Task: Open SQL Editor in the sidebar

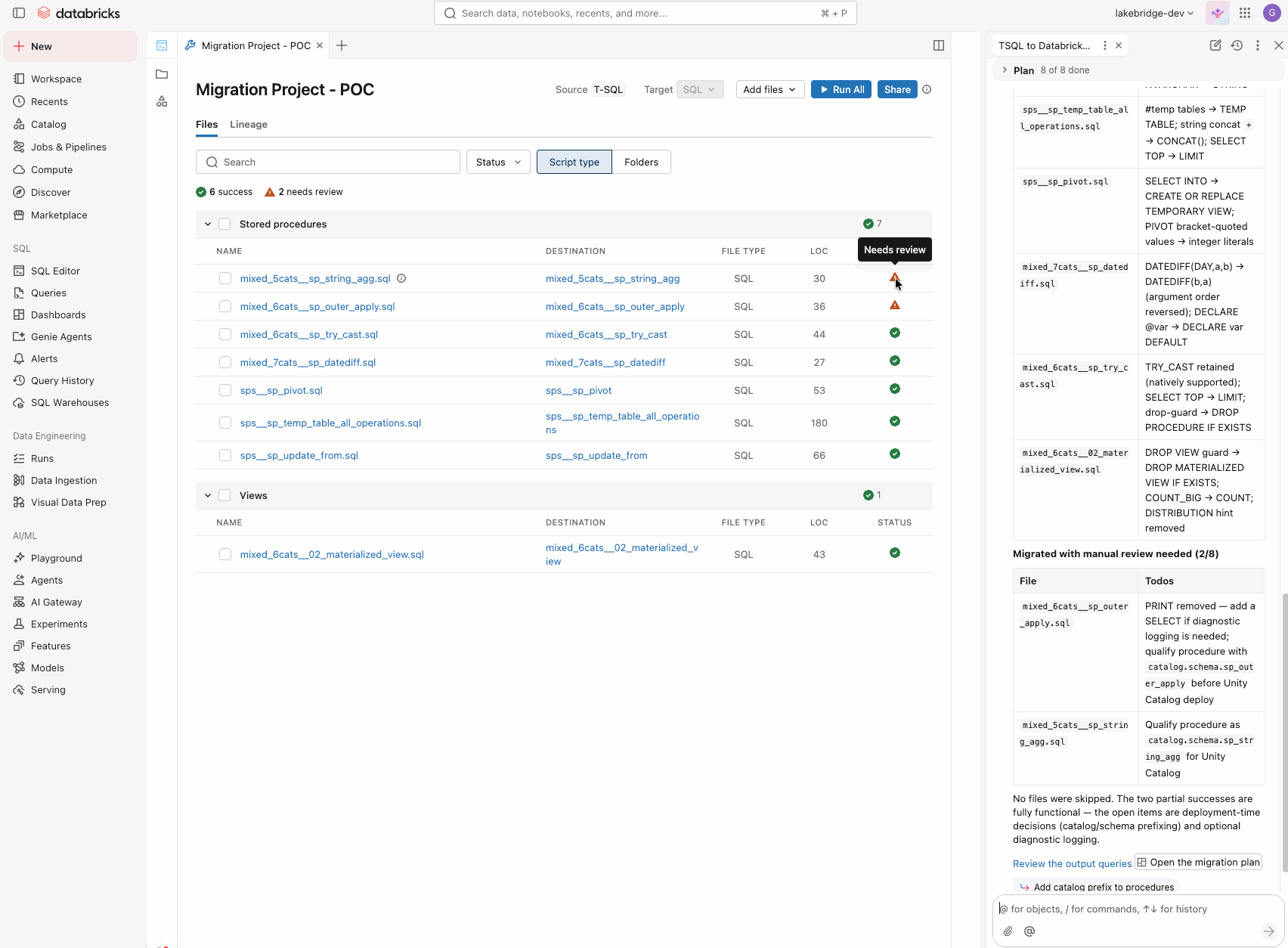Action: point(55,271)
